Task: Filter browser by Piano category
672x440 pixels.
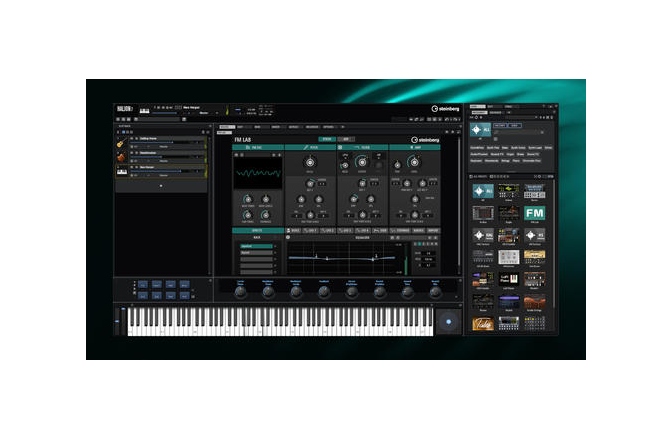Action: (516, 161)
